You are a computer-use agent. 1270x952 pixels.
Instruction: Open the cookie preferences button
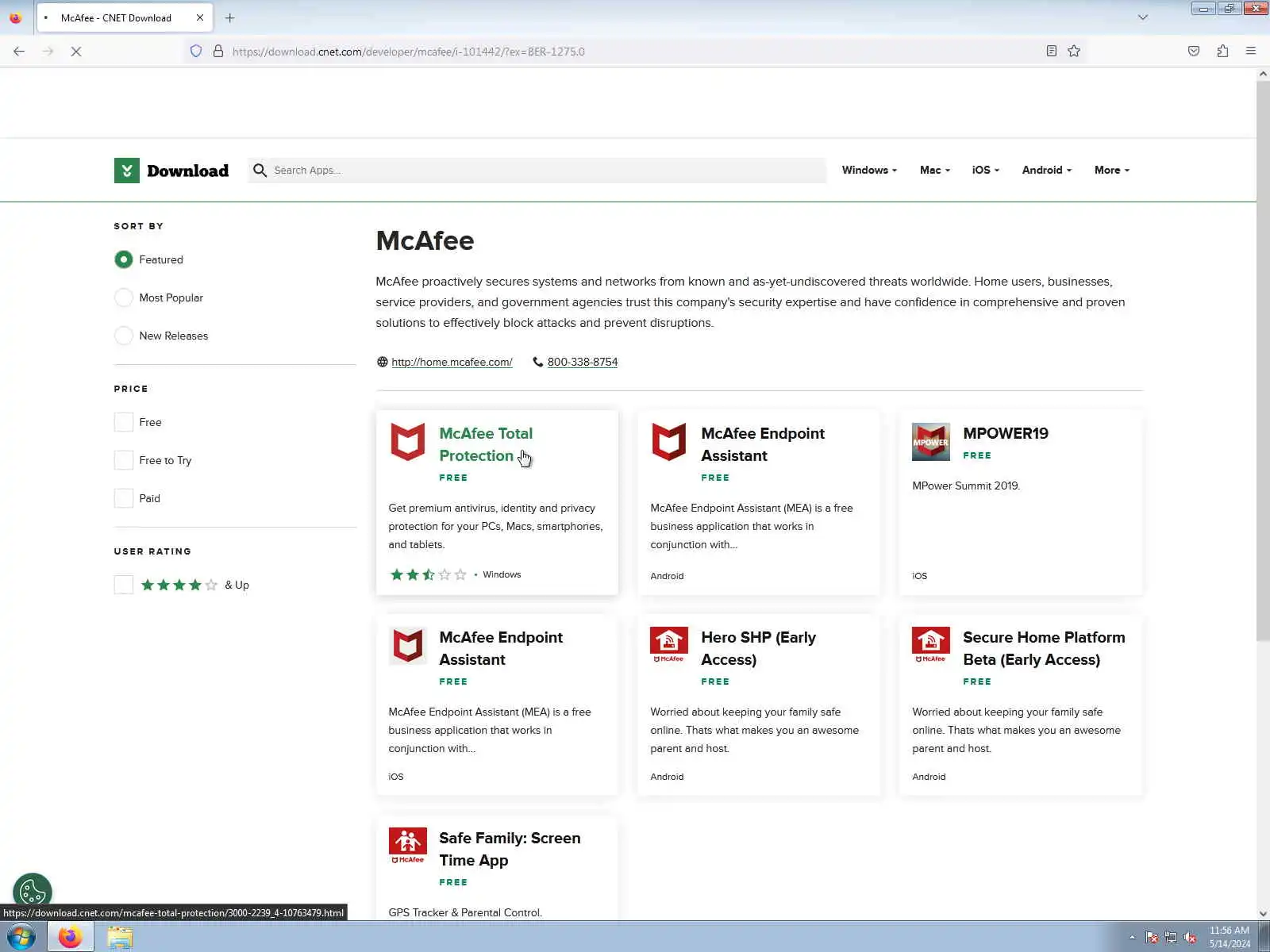pos(33,892)
